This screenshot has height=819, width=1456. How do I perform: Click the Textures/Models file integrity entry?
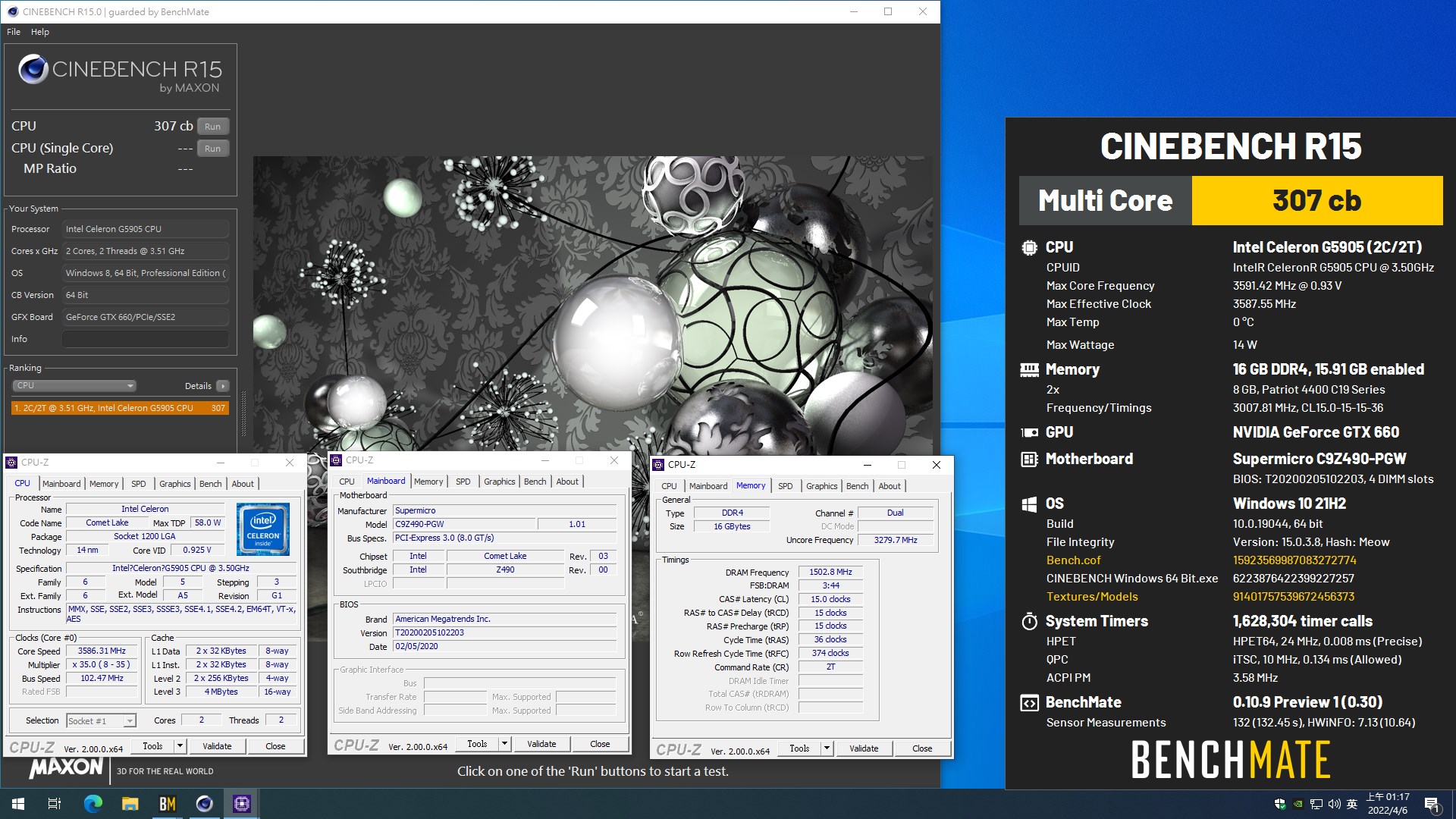1092,597
